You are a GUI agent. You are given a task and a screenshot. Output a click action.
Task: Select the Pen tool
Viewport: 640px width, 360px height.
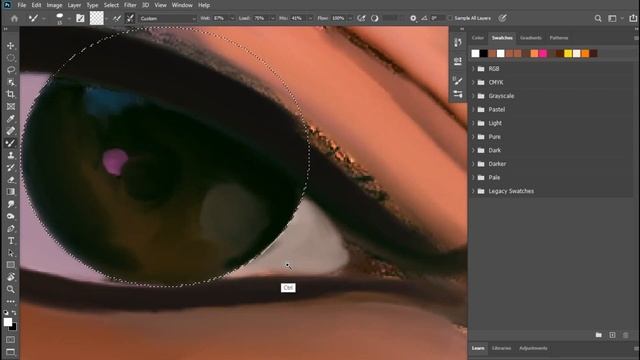tap(11, 229)
